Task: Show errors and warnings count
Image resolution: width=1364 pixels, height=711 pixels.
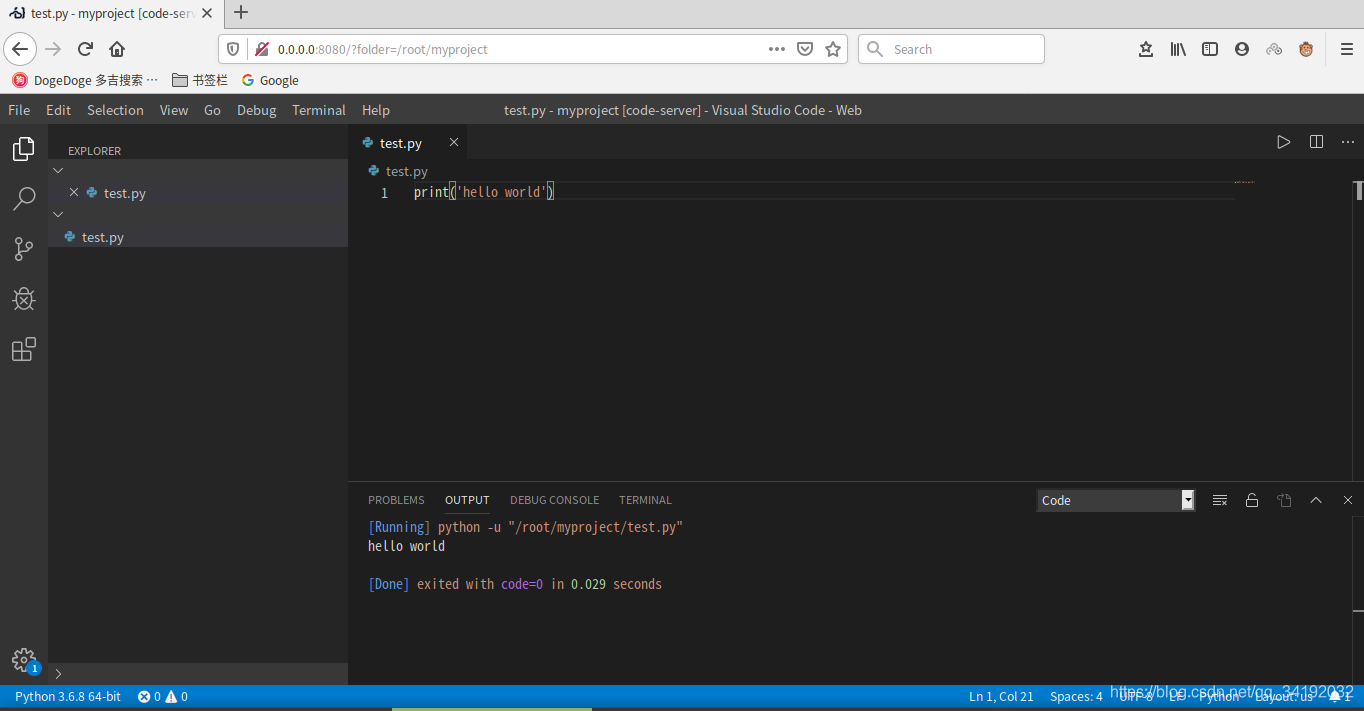Action: coord(163,696)
